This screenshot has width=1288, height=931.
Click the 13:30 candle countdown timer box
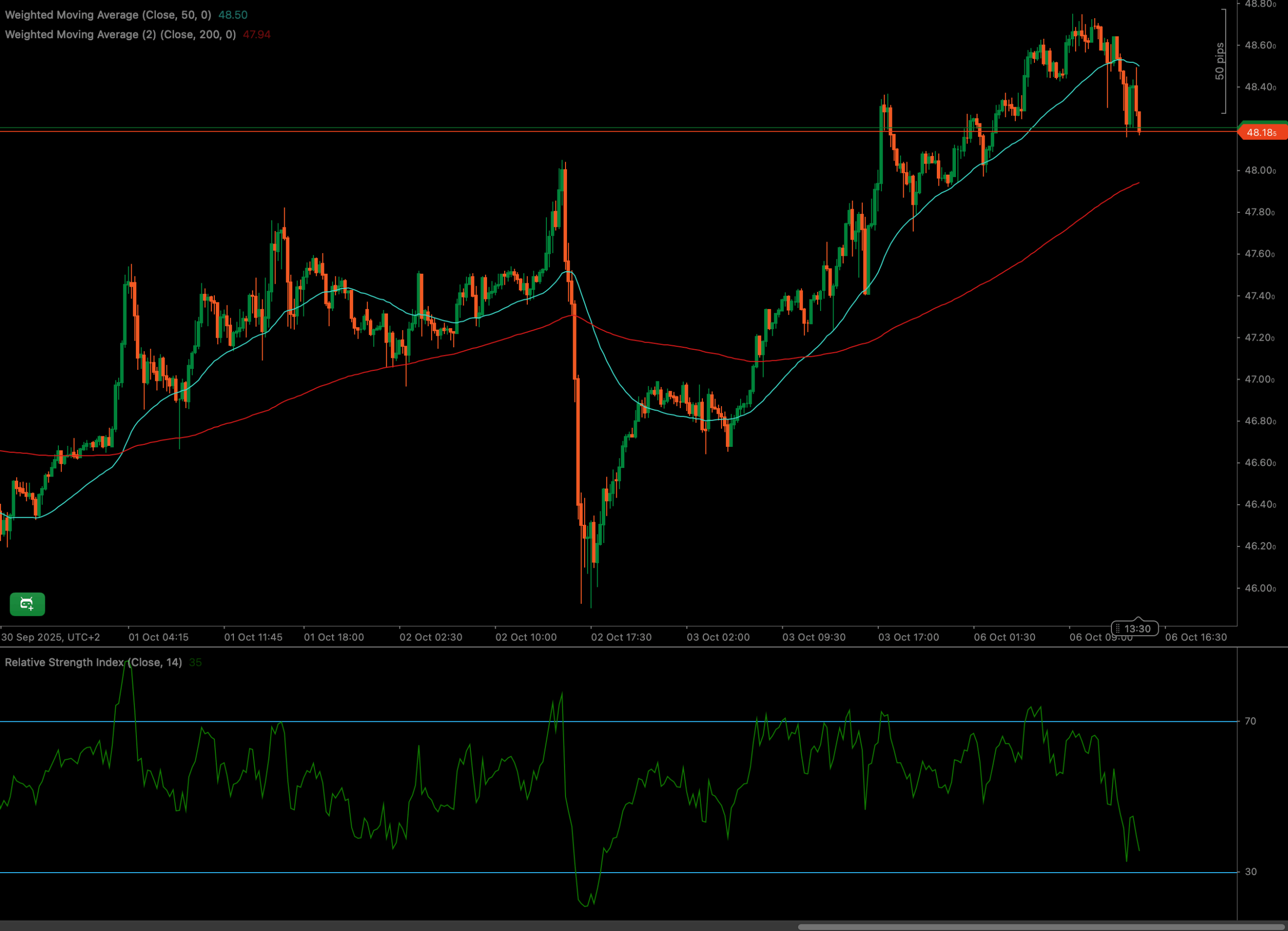coord(1137,629)
